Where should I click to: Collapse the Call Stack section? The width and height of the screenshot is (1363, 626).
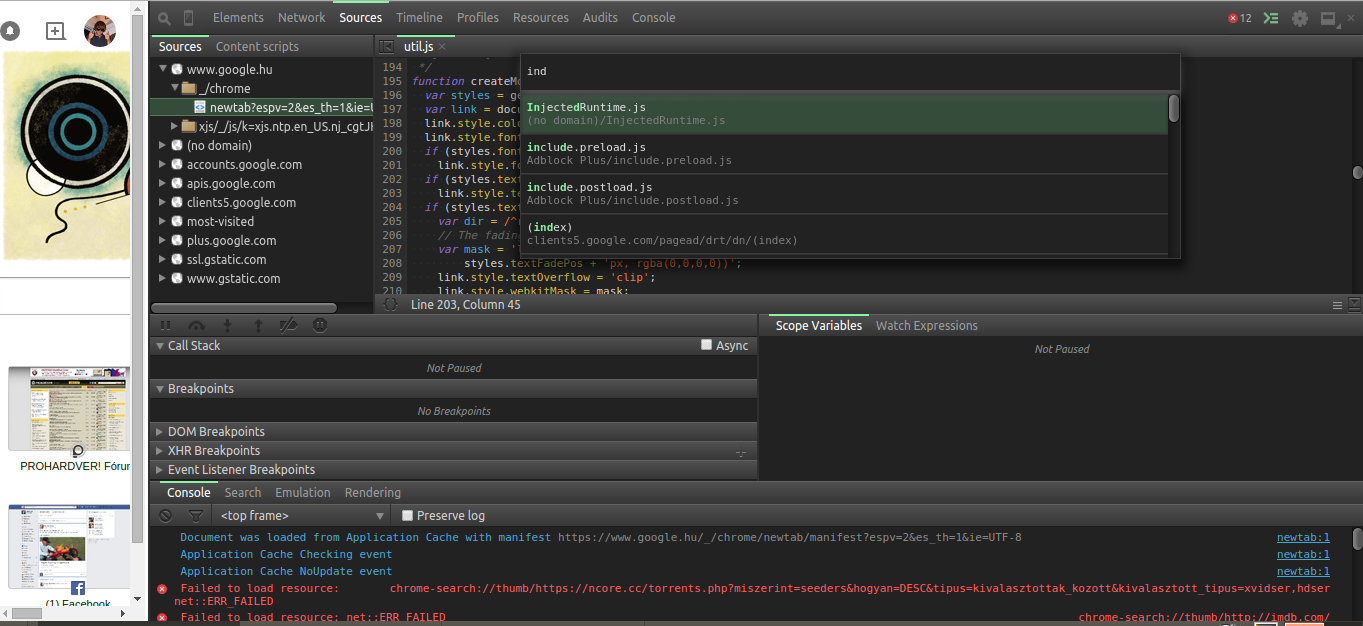point(194,346)
